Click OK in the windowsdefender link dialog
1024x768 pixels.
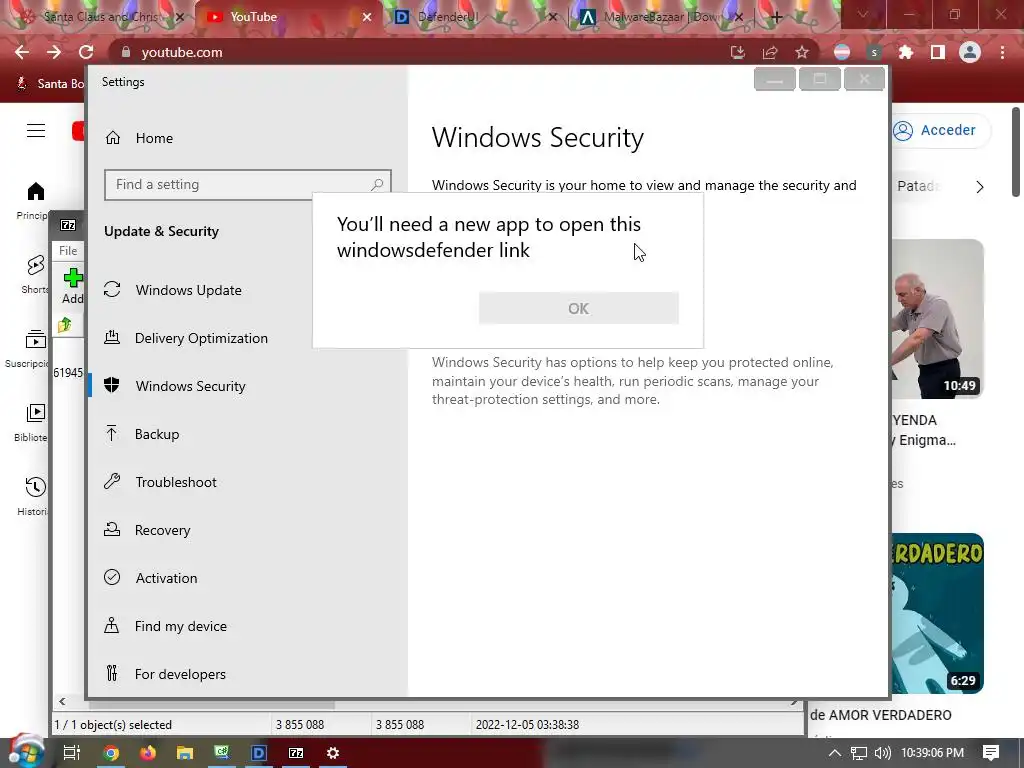(x=579, y=308)
